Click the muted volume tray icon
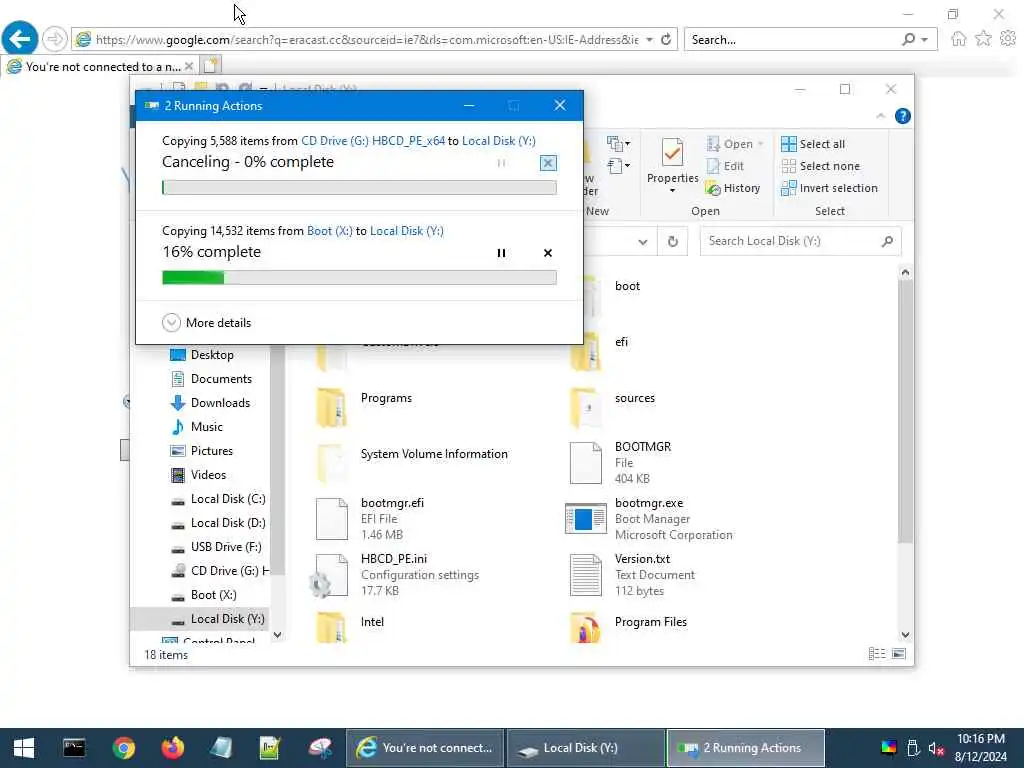 click(x=936, y=749)
